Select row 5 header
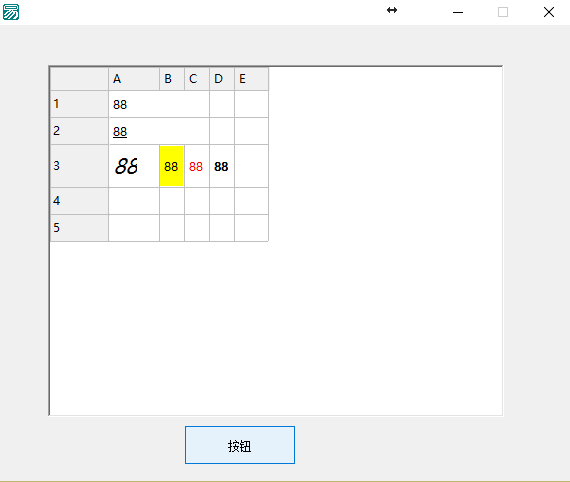Screen dimensions: 570x482 [x=79, y=228]
